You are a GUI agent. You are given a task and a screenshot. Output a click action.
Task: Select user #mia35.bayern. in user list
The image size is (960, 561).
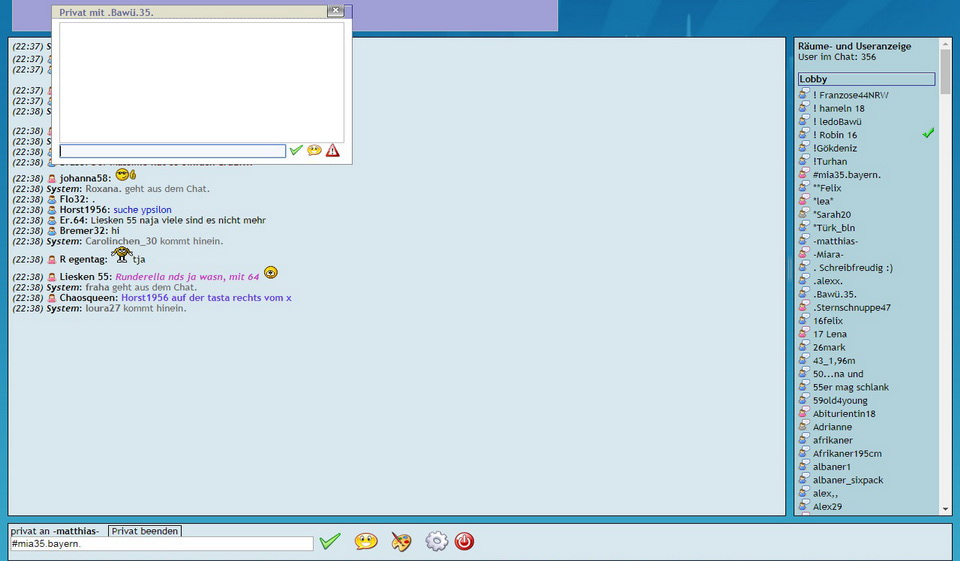coord(846,174)
